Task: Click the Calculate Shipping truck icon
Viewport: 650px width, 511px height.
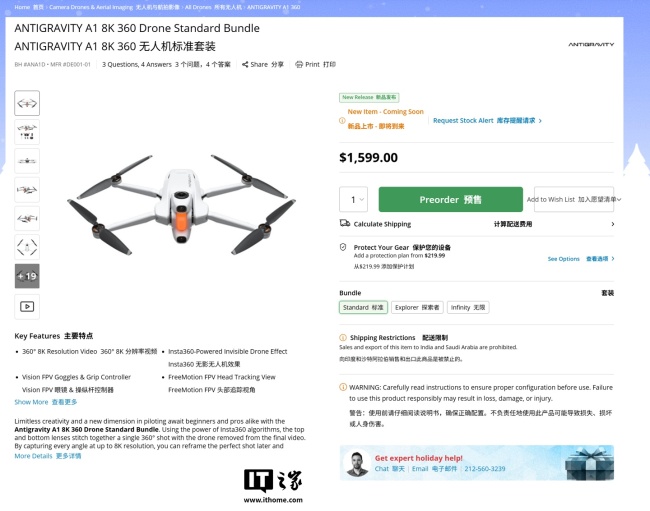Action: (345, 224)
